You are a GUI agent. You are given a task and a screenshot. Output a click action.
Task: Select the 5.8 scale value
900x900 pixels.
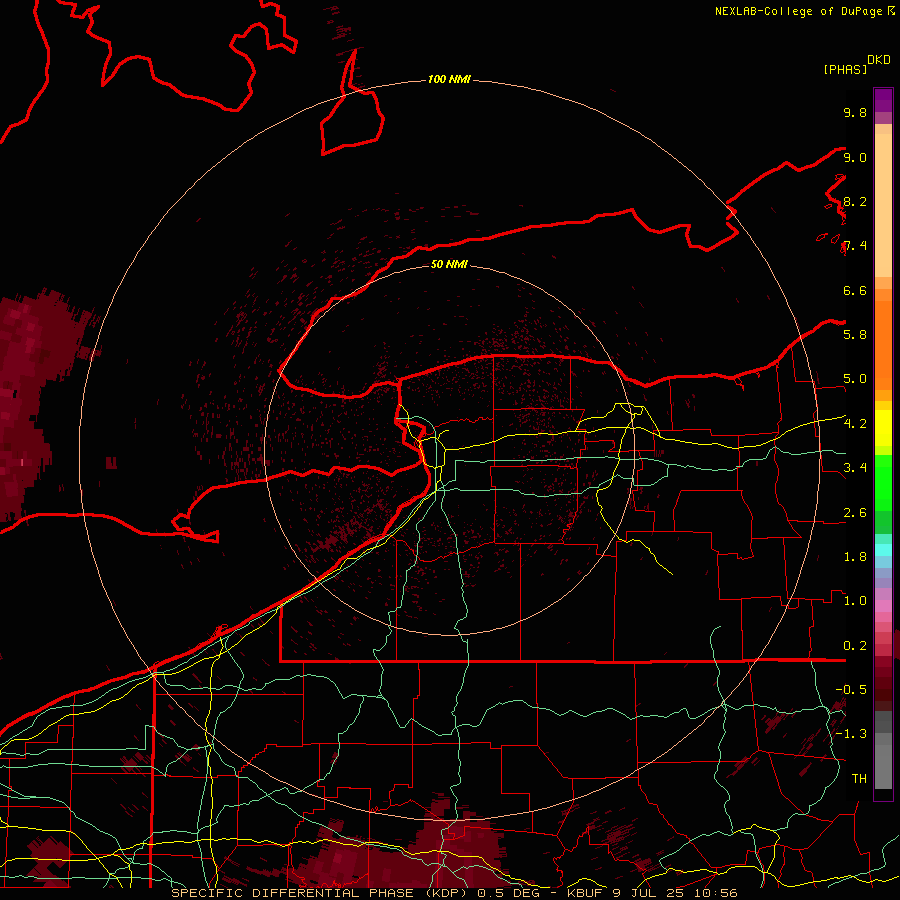[x=855, y=335]
